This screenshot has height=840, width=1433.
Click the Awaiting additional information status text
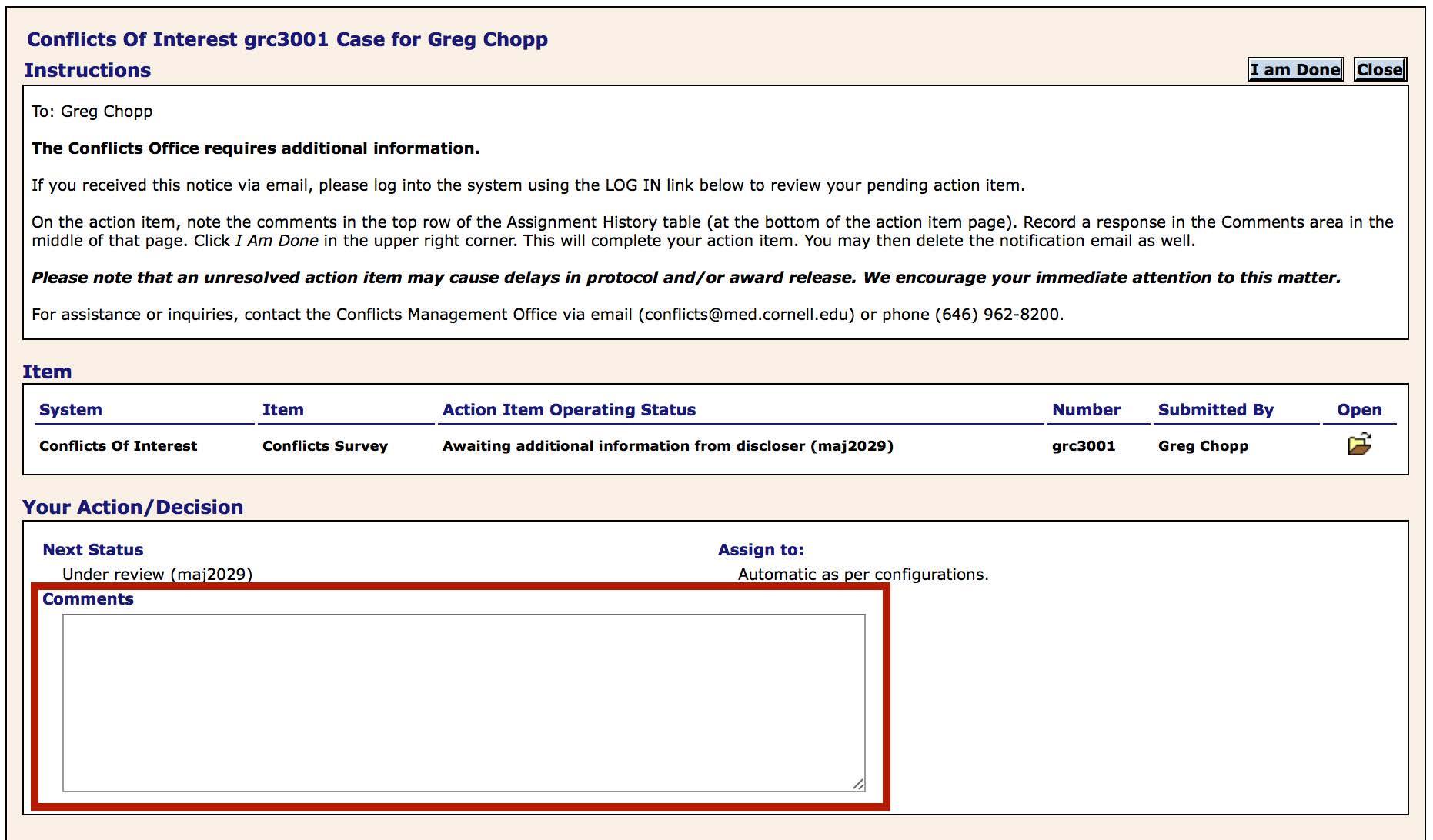(668, 446)
